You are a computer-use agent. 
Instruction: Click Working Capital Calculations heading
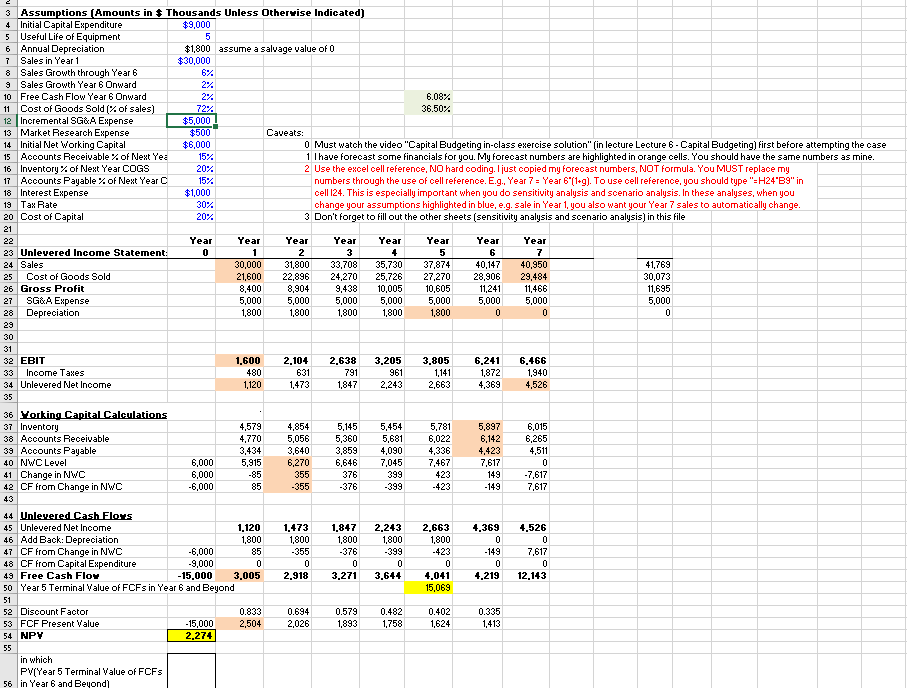[x=94, y=415]
